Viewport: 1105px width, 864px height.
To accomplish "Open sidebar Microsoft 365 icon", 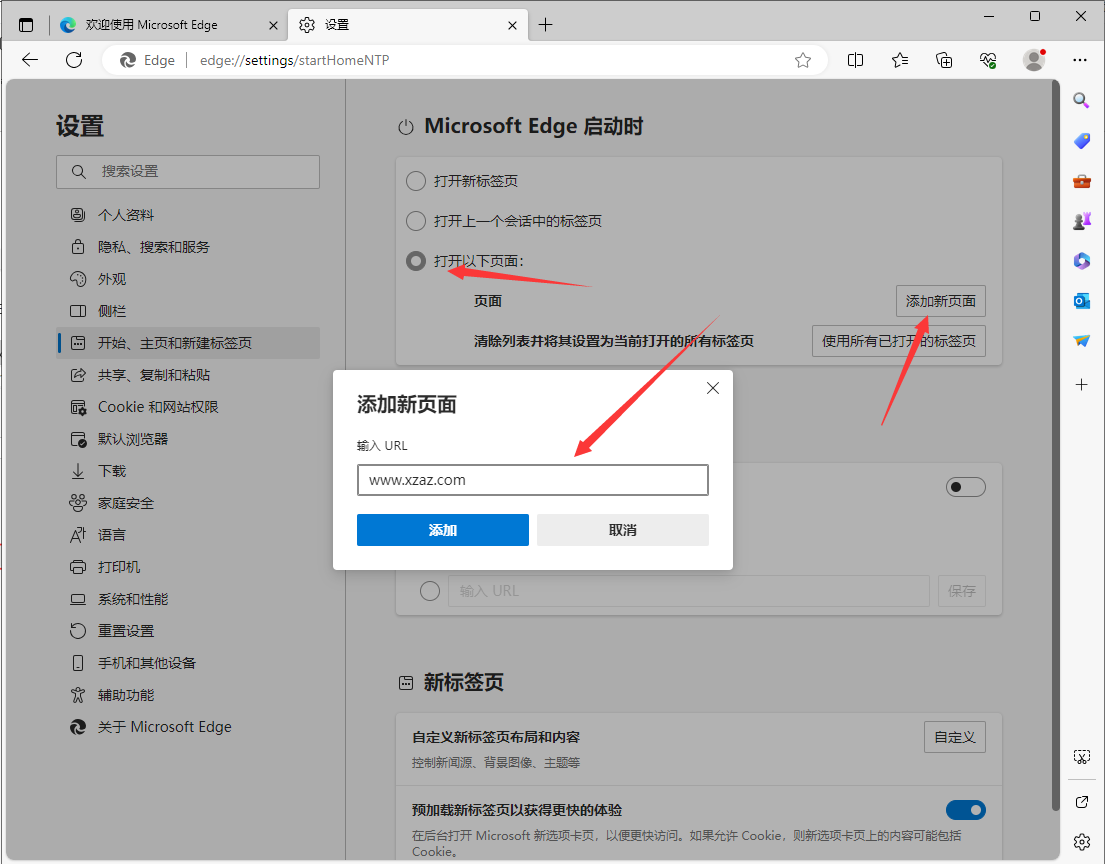I will pos(1082,261).
